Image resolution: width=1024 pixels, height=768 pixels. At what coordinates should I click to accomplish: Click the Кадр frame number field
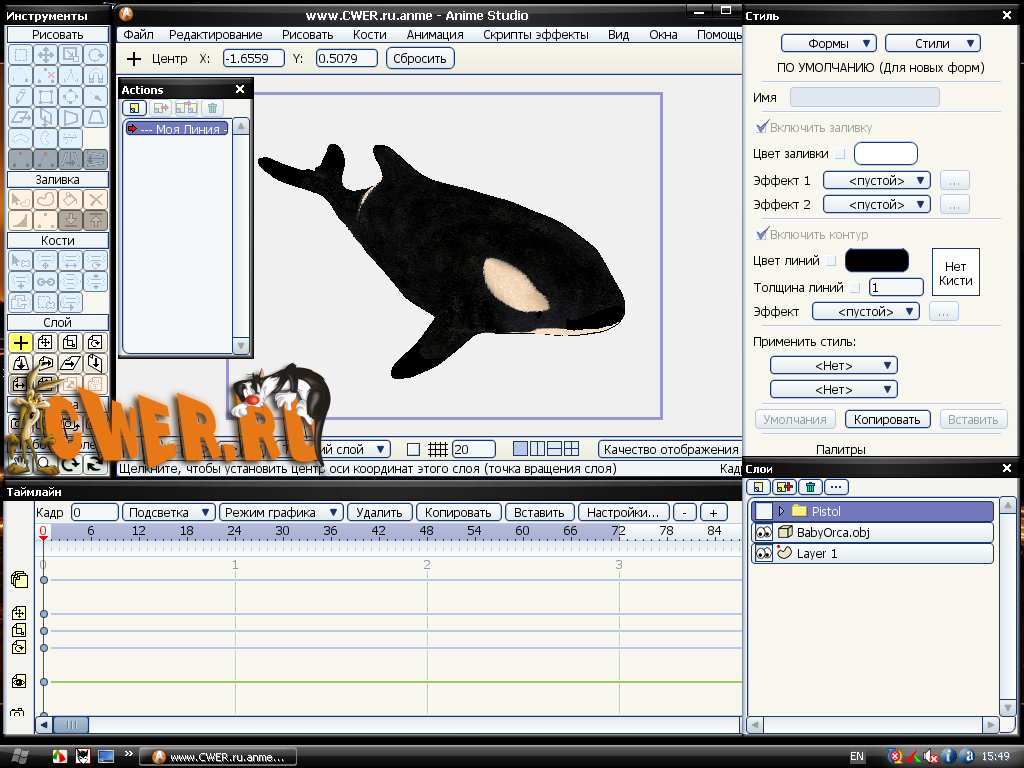click(94, 512)
